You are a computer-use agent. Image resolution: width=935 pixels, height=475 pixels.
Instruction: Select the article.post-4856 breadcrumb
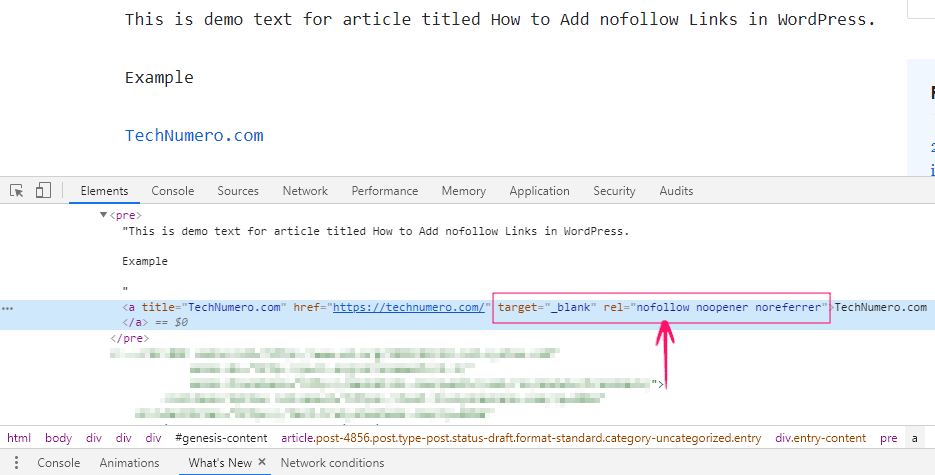[x=521, y=438]
